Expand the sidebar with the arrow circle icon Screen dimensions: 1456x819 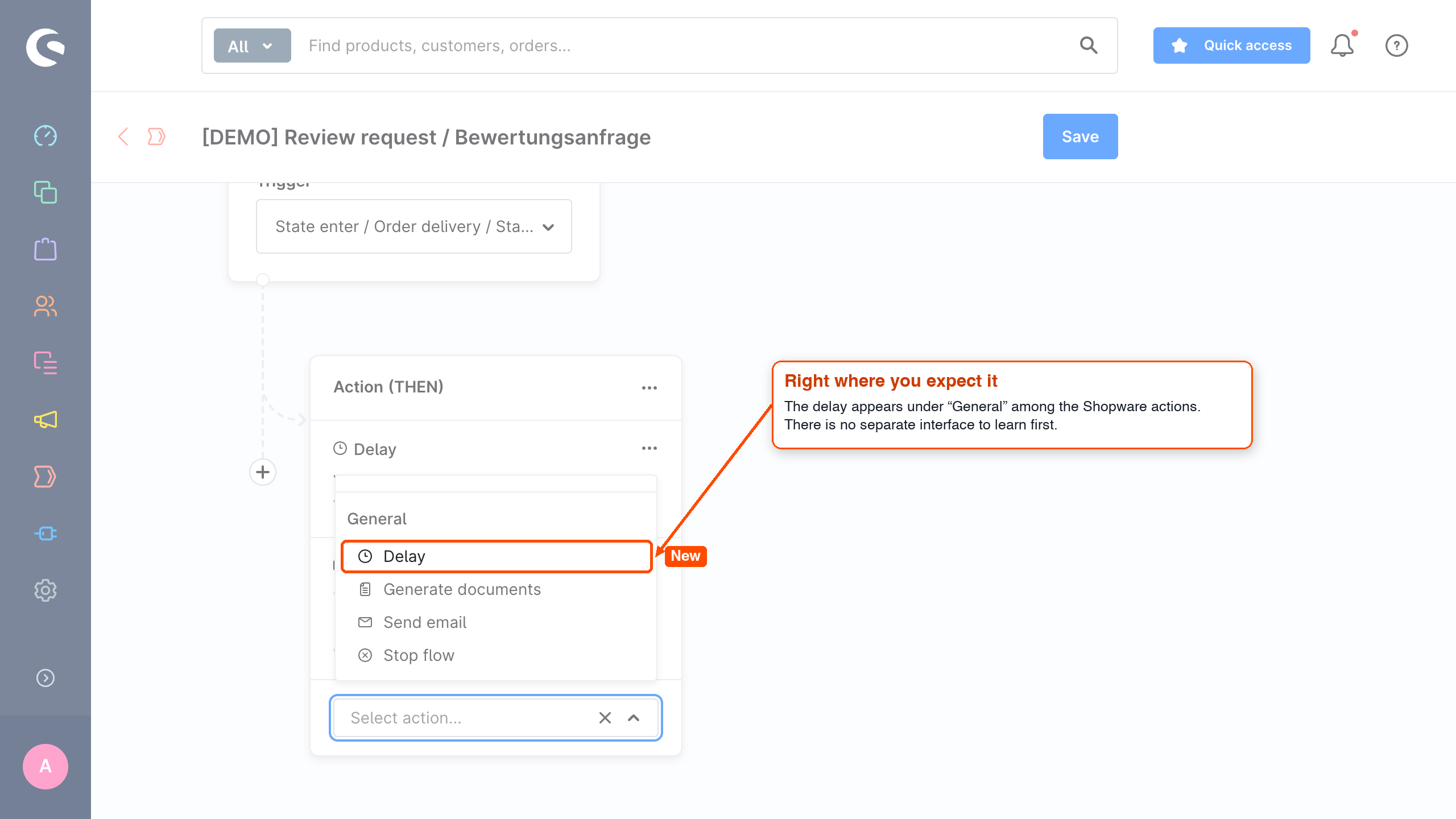pos(45,678)
